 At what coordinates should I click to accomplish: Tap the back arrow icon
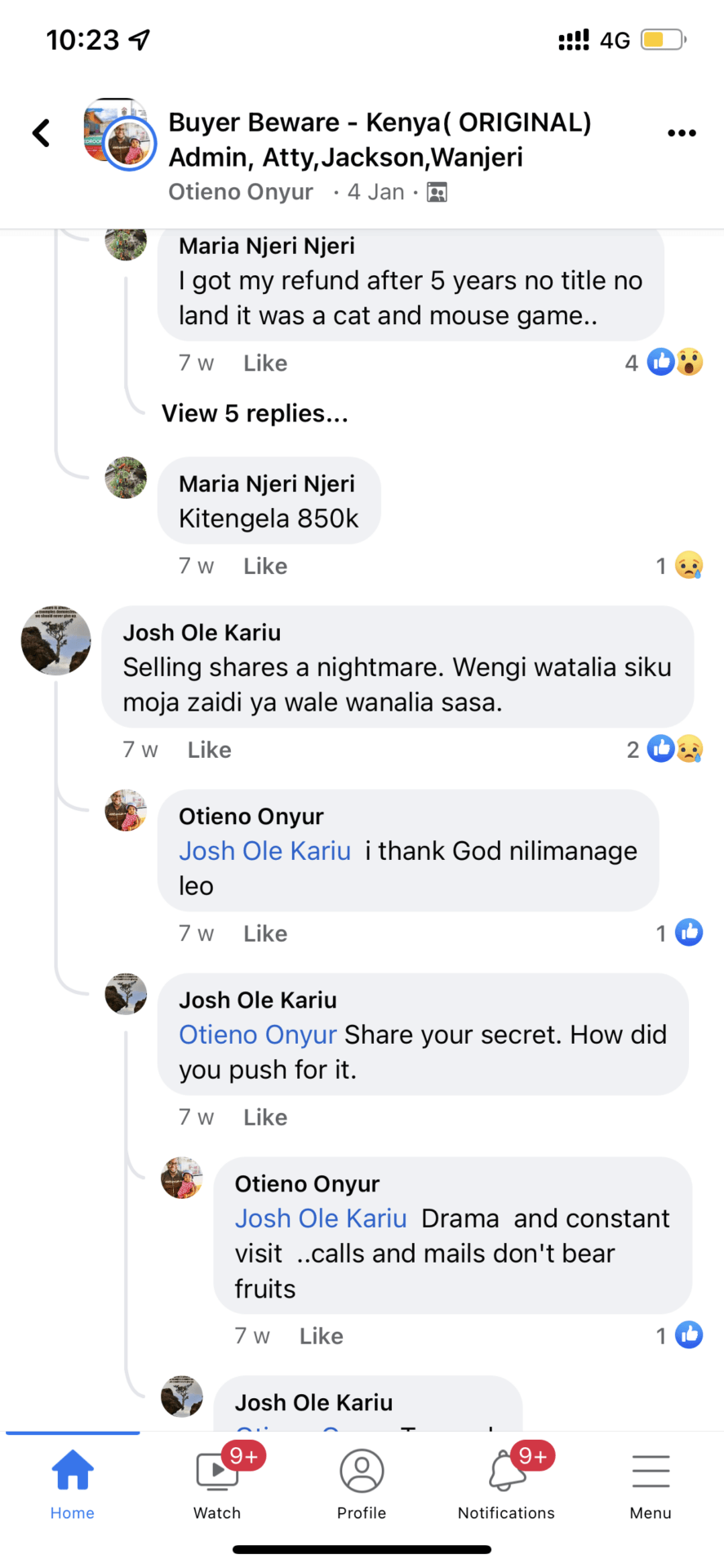(41, 133)
